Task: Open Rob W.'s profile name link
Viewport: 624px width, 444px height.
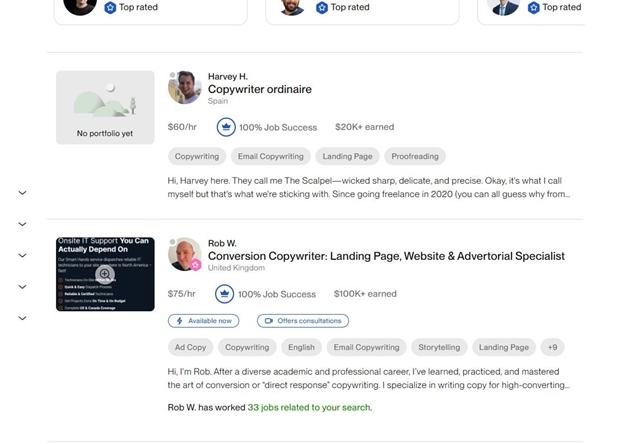Action: [x=222, y=243]
